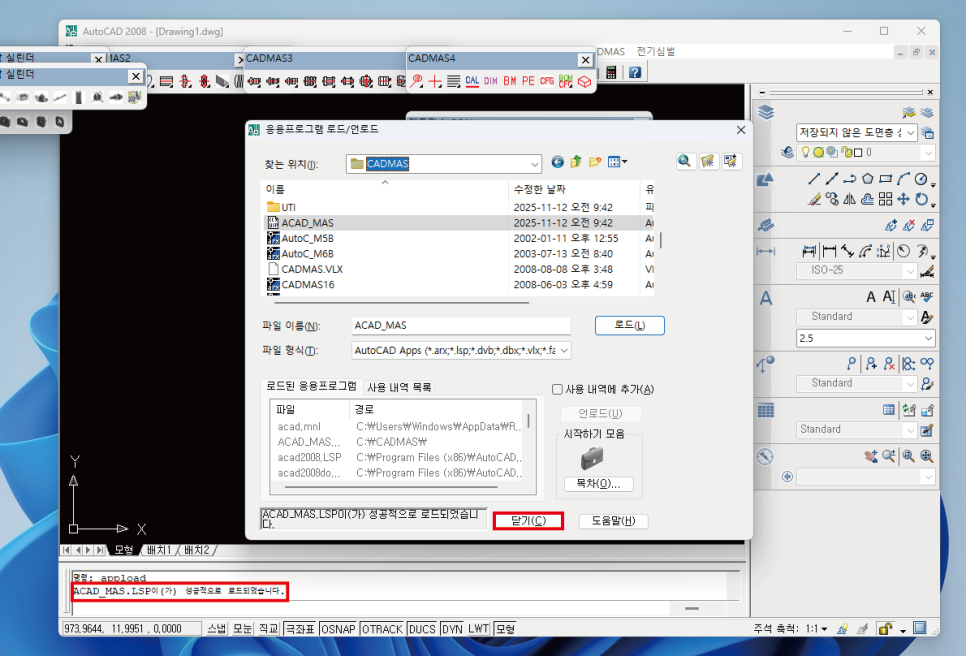966x656 pixels.
Task: Click the BOM CFG icon in CADMAS4 toolbar
Action: click(x=566, y=81)
